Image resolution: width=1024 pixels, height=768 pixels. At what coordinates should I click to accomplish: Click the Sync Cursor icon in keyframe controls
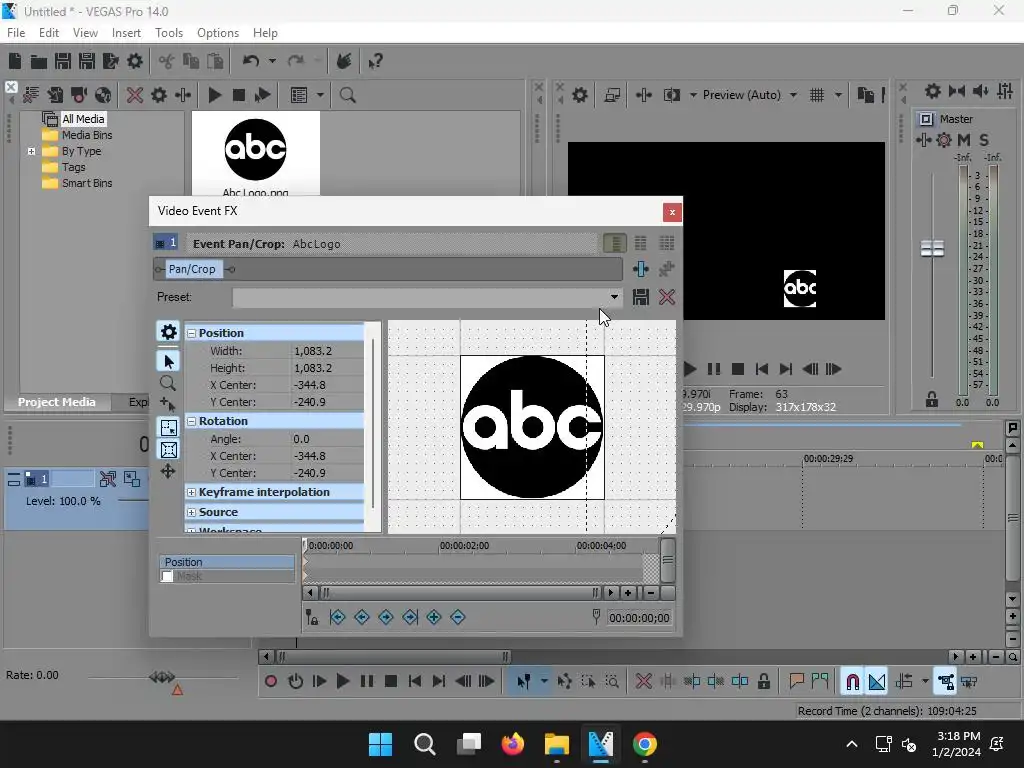(312, 617)
